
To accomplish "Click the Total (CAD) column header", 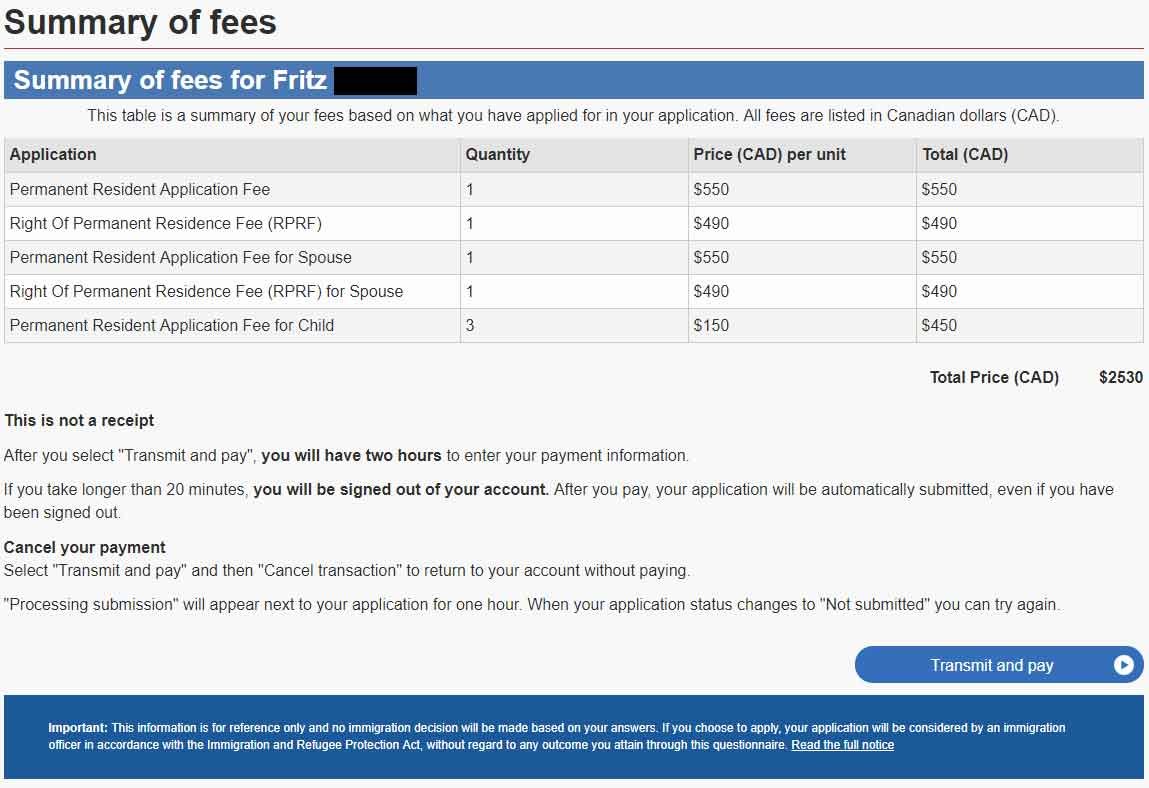I will click(965, 154).
